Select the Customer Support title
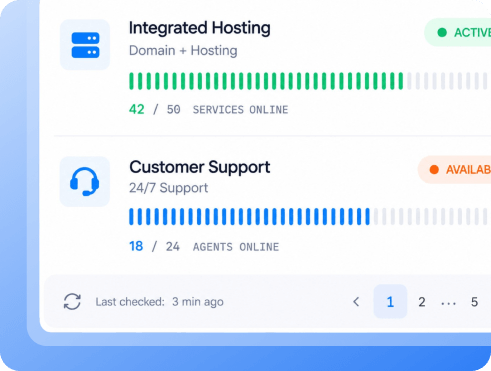This screenshot has width=491, height=371. 200,167
